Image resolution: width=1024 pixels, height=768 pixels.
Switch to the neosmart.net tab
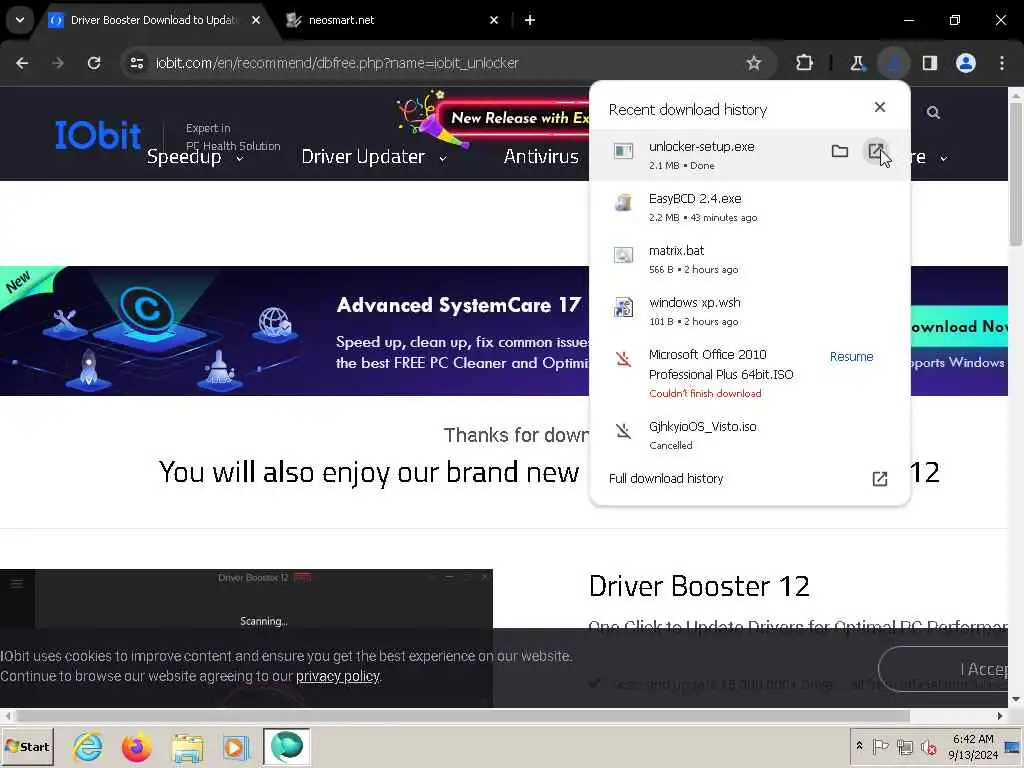pos(392,20)
